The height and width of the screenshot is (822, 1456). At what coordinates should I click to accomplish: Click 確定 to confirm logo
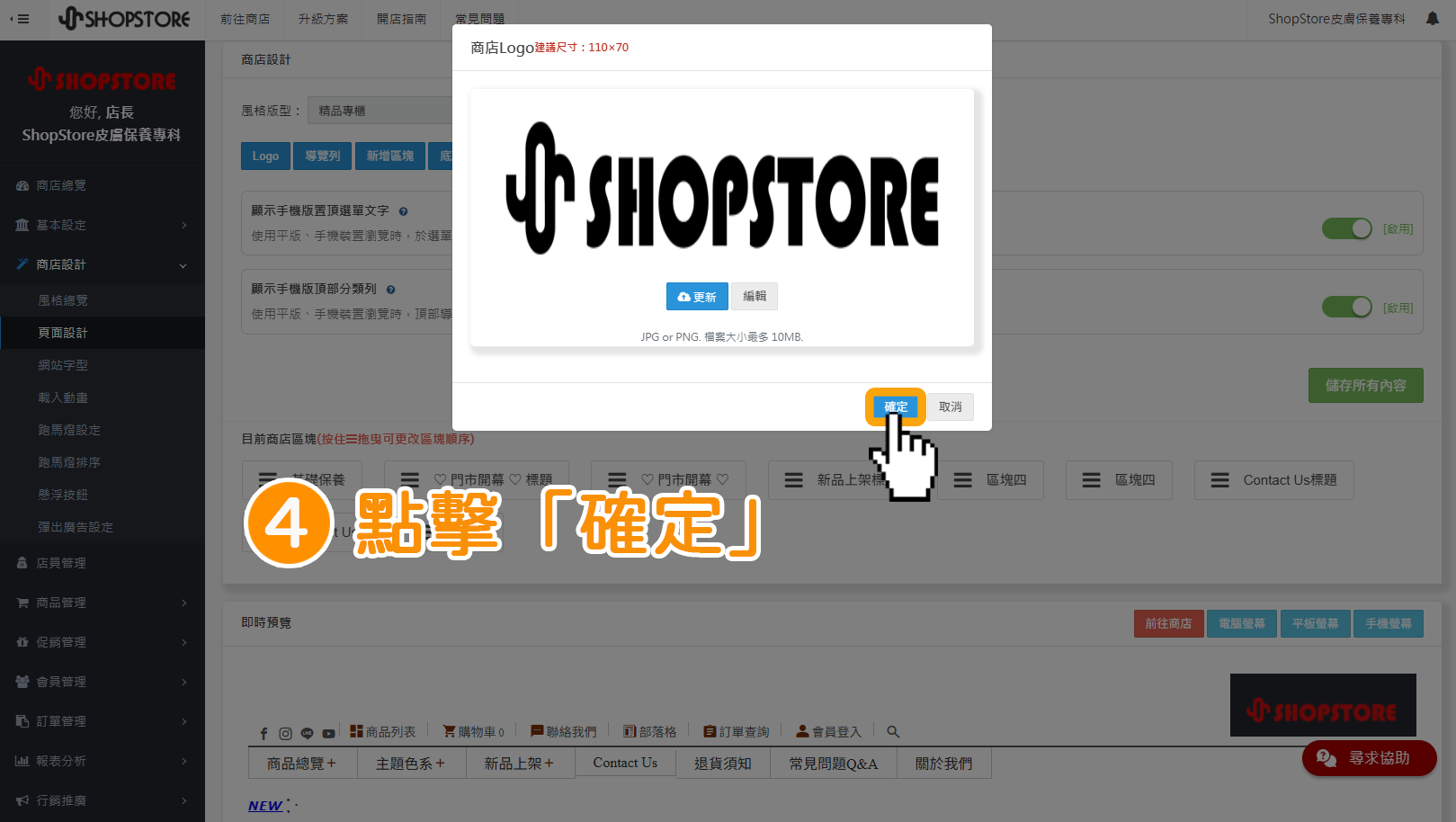(895, 407)
